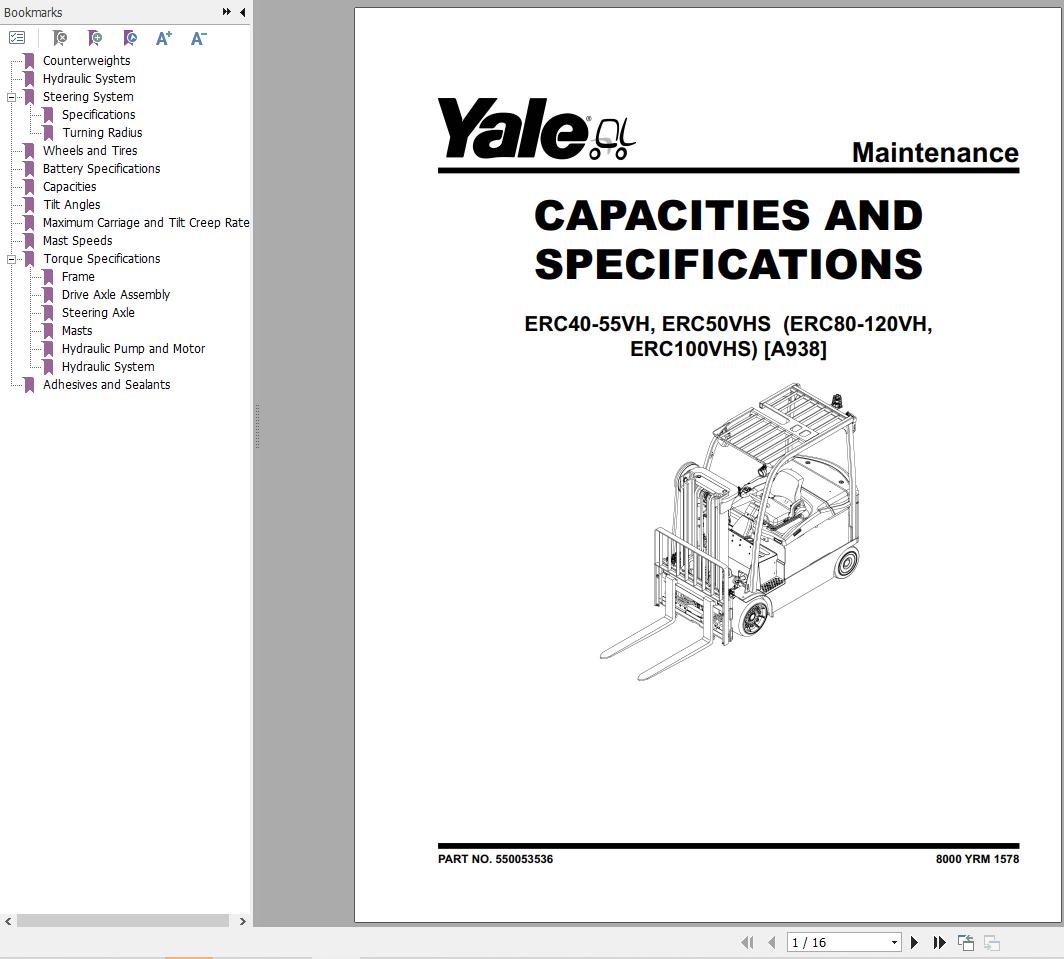Expand the Bookmarks panel with double arrow
The height and width of the screenshot is (959, 1064).
(x=227, y=12)
